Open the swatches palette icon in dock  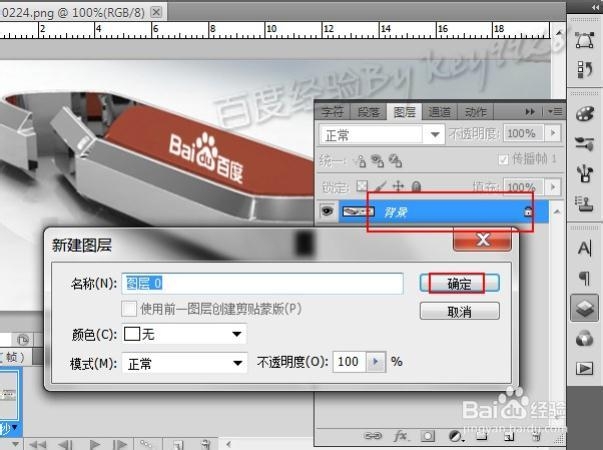point(585,114)
